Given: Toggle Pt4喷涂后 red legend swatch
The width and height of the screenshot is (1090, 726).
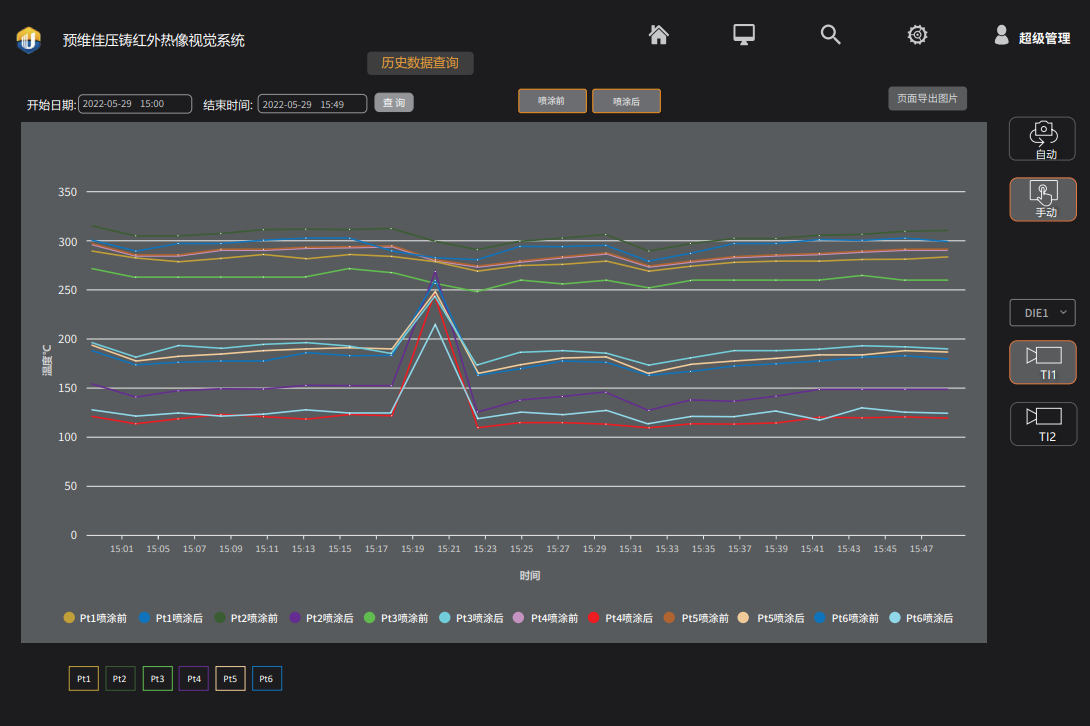Looking at the screenshot, I should click(x=594, y=618).
